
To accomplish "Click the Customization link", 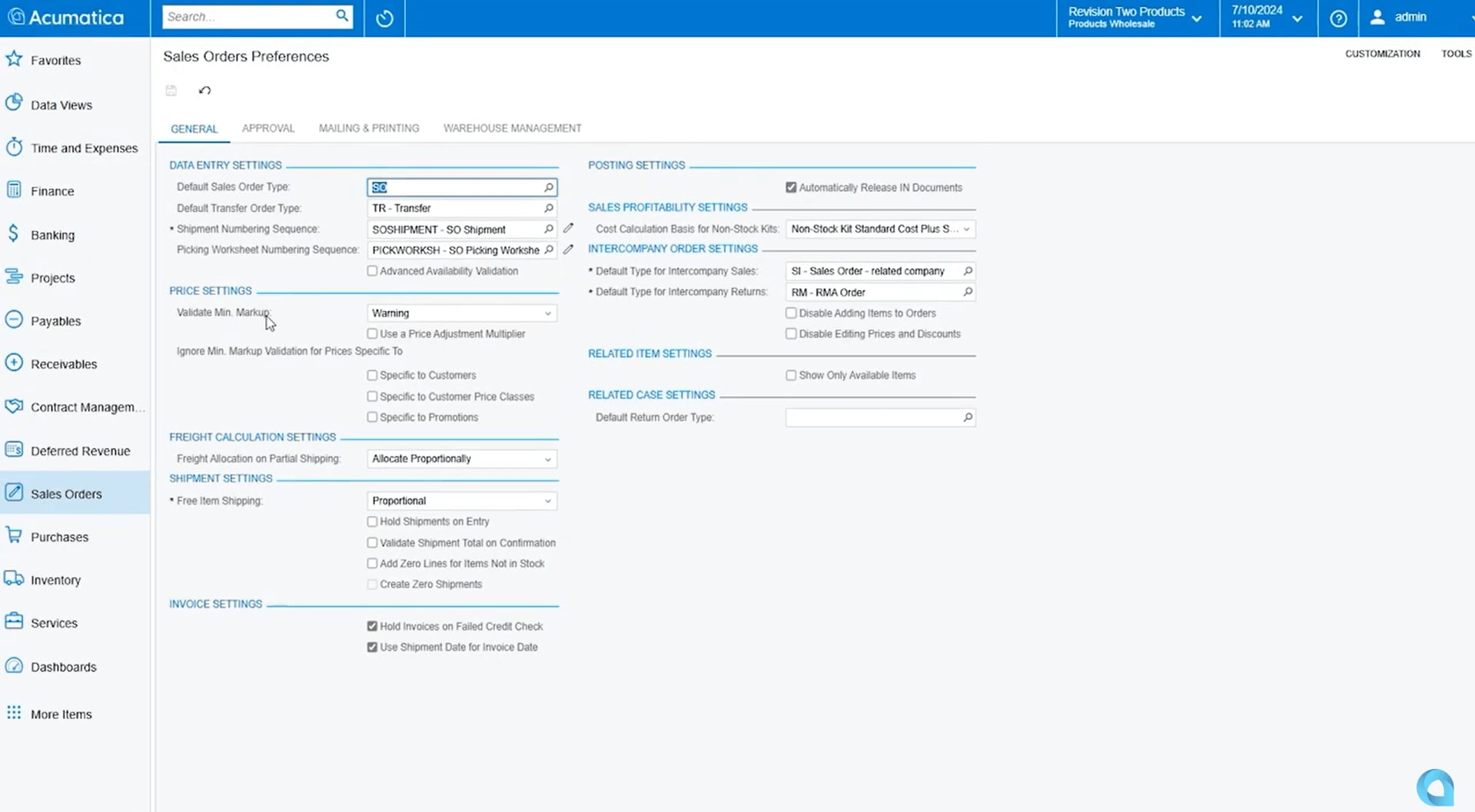I will pos(1381,53).
